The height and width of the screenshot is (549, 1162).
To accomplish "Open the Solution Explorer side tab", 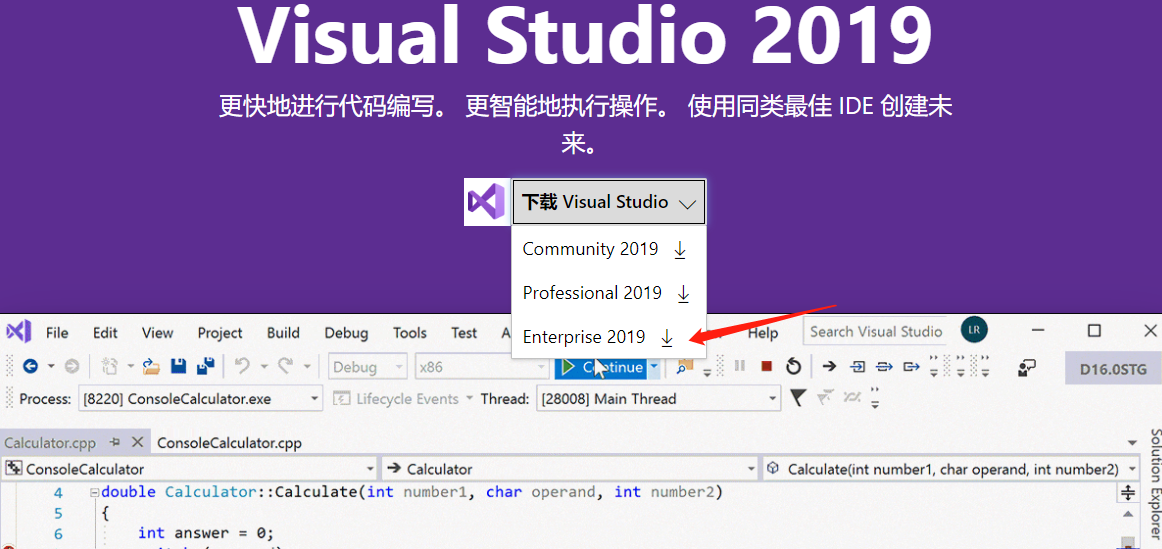I will click(1155, 486).
